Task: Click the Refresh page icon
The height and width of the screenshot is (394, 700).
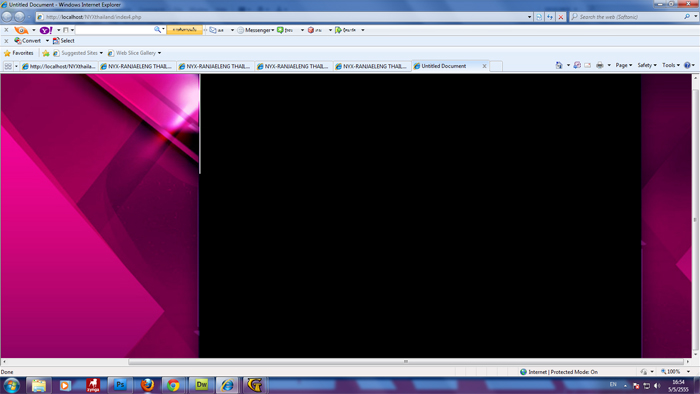Action: pos(550,17)
